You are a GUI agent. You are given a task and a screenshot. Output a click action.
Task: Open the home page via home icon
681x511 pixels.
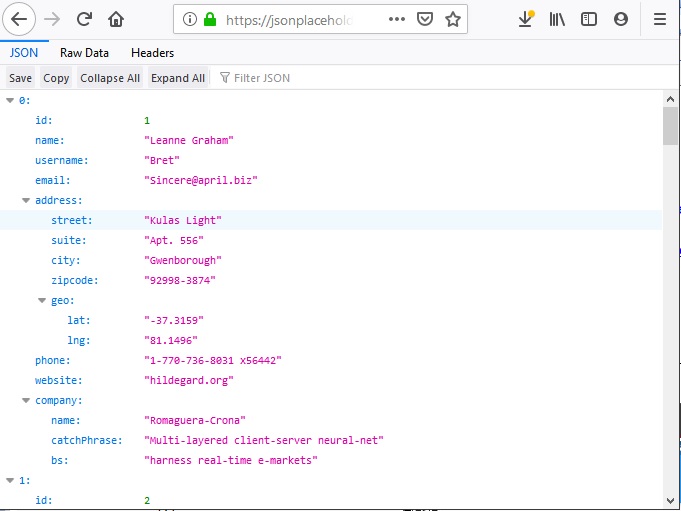pyautogui.click(x=116, y=19)
